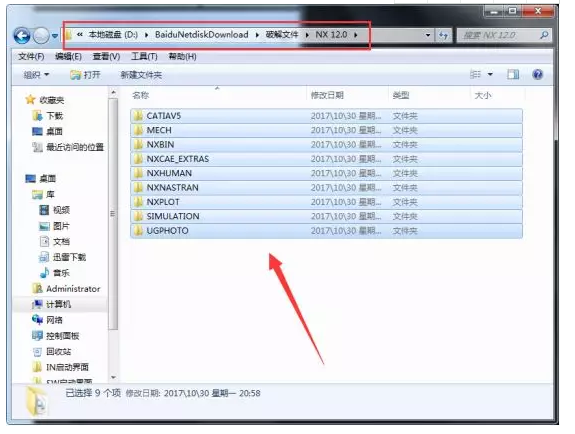Click CATIAV5 modified date 2017\10\30 cell
Viewport: 575px width, 434px height.
[x=346, y=116]
